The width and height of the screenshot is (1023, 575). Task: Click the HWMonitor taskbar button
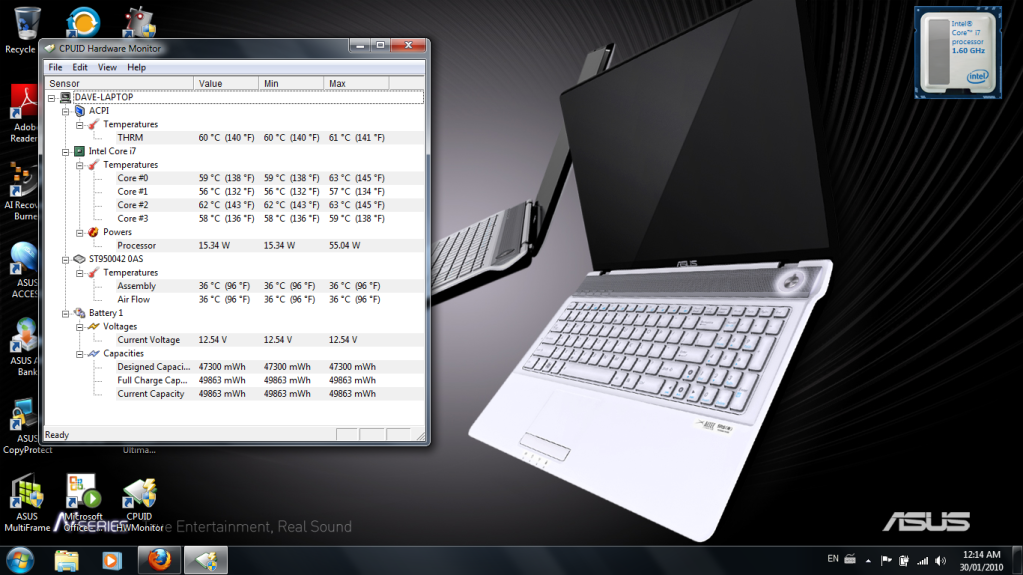(206, 560)
